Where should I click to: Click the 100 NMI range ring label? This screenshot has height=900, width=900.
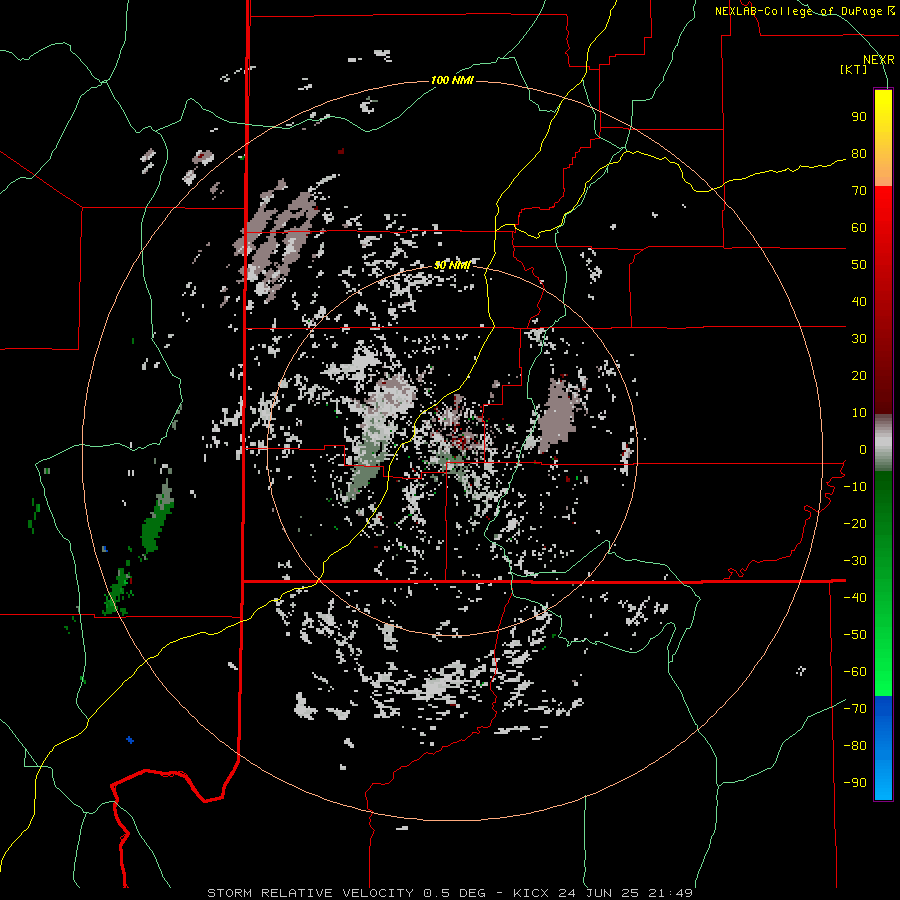452,80
